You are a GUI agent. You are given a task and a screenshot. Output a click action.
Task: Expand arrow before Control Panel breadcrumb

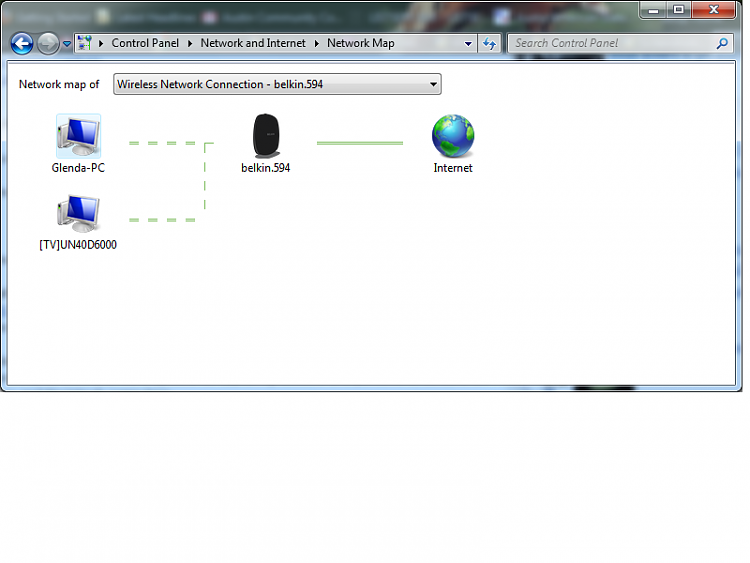coord(101,44)
